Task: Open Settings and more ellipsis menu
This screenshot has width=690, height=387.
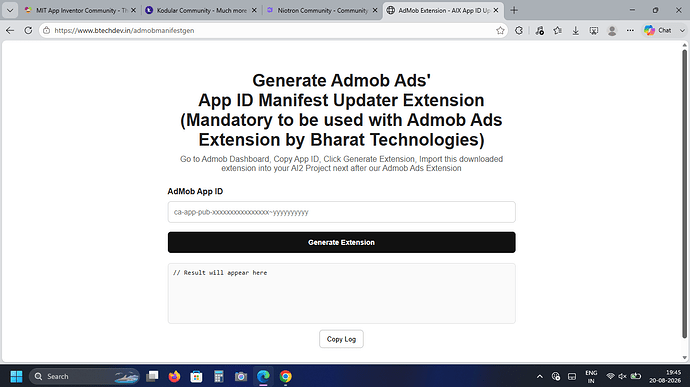Action: pyautogui.click(x=630, y=30)
